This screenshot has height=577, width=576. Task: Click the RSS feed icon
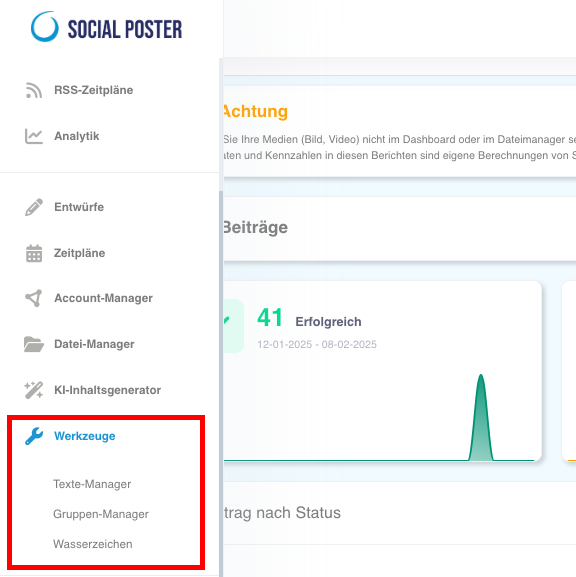[x=34, y=90]
